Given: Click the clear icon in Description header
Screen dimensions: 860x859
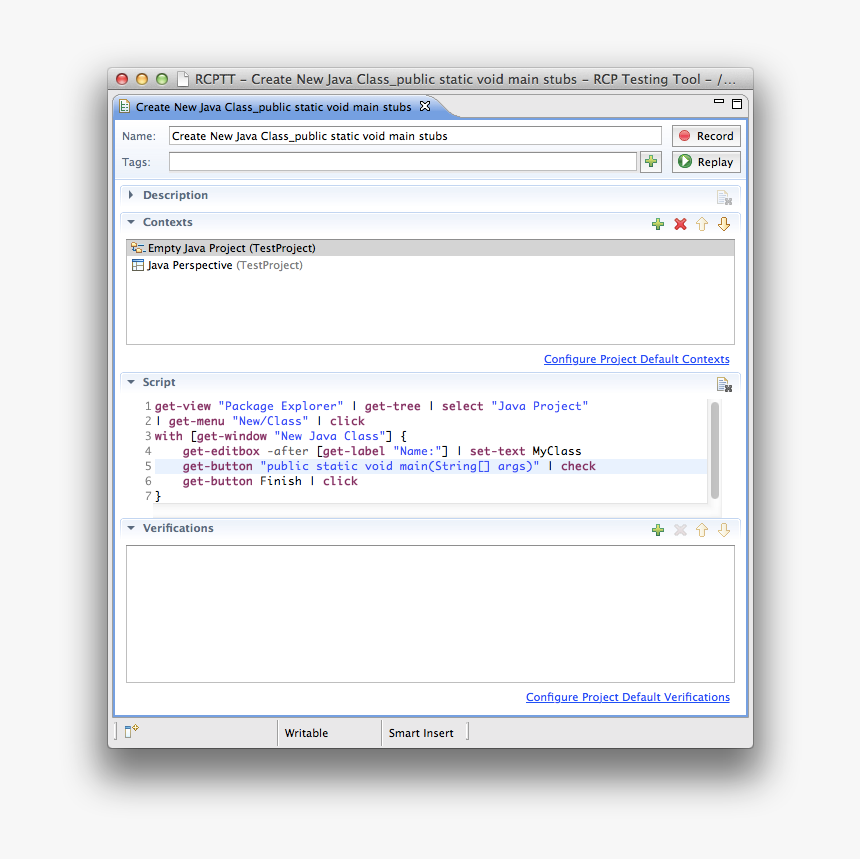Looking at the screenshot, I should (724, 198).
